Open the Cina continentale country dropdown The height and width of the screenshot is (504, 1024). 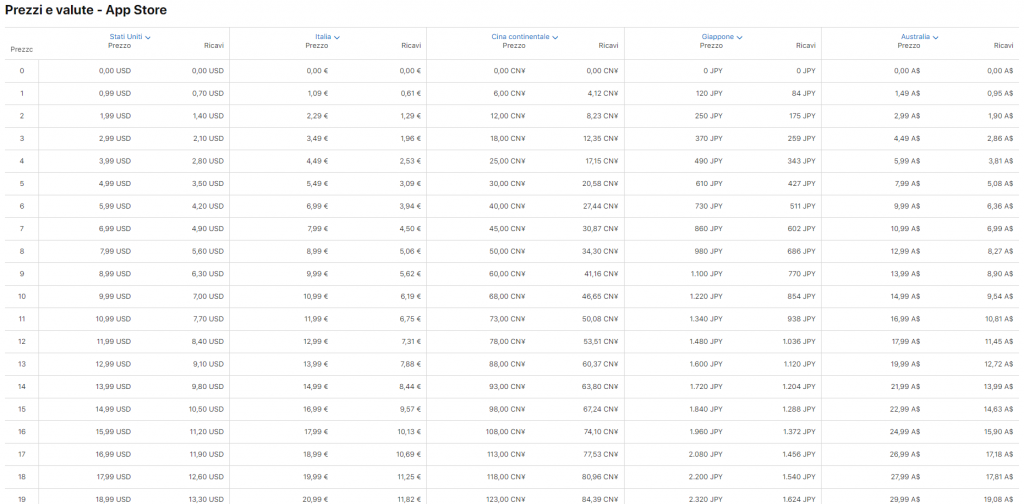[524, 37]
